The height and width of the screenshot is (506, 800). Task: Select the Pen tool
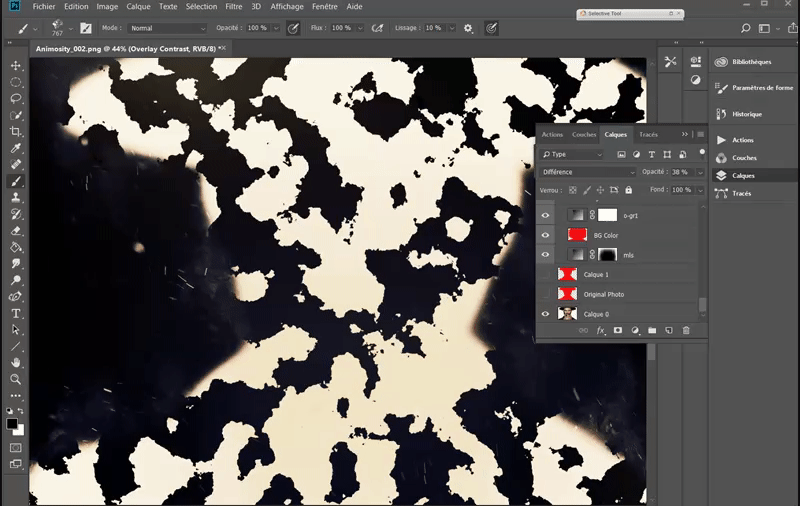(x=16, y=296)
